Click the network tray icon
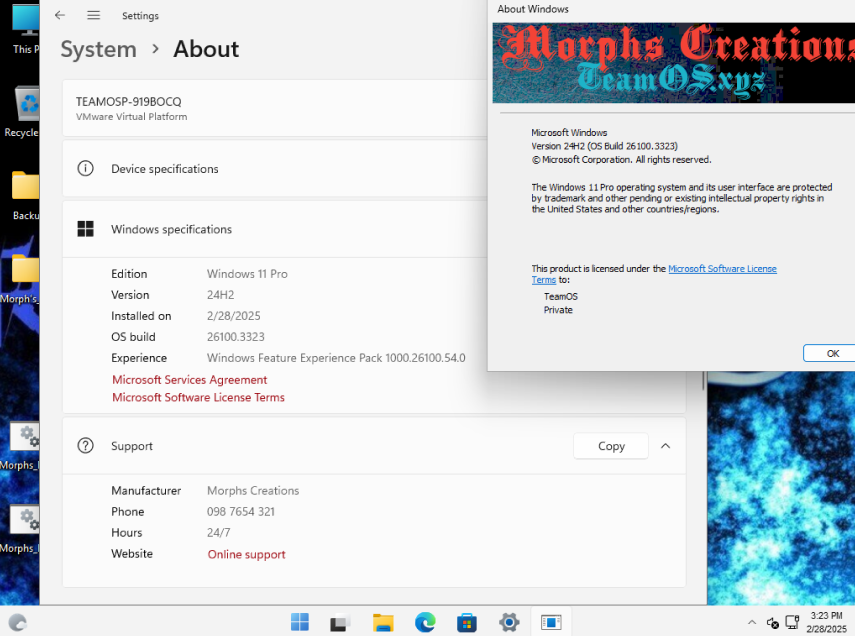 792,622
